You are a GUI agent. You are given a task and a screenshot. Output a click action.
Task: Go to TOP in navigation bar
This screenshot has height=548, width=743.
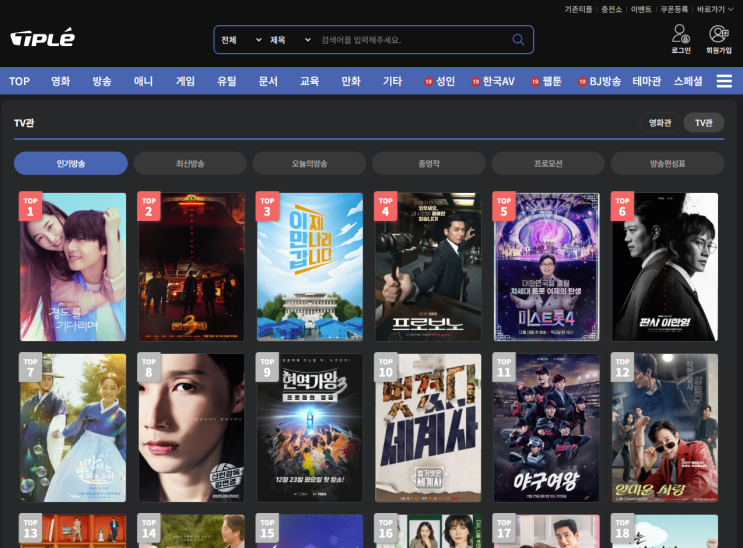[19, 81]
